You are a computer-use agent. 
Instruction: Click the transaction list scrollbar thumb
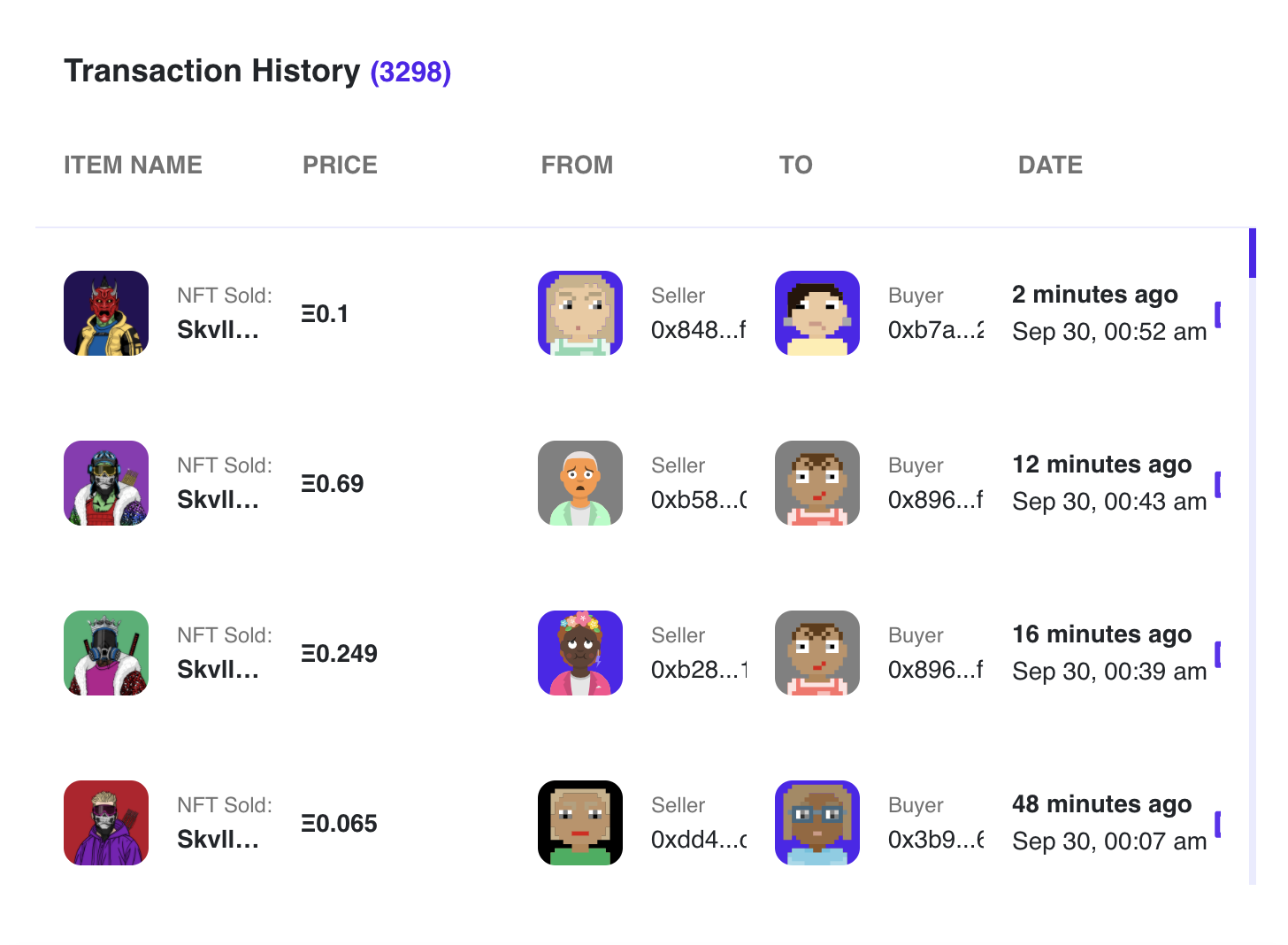tap(1253, 253)
